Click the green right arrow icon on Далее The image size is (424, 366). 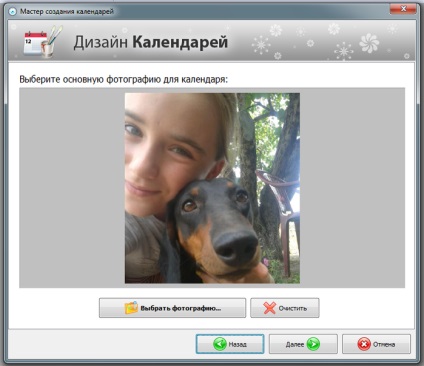pyautogui.click(x=313, y=344)
